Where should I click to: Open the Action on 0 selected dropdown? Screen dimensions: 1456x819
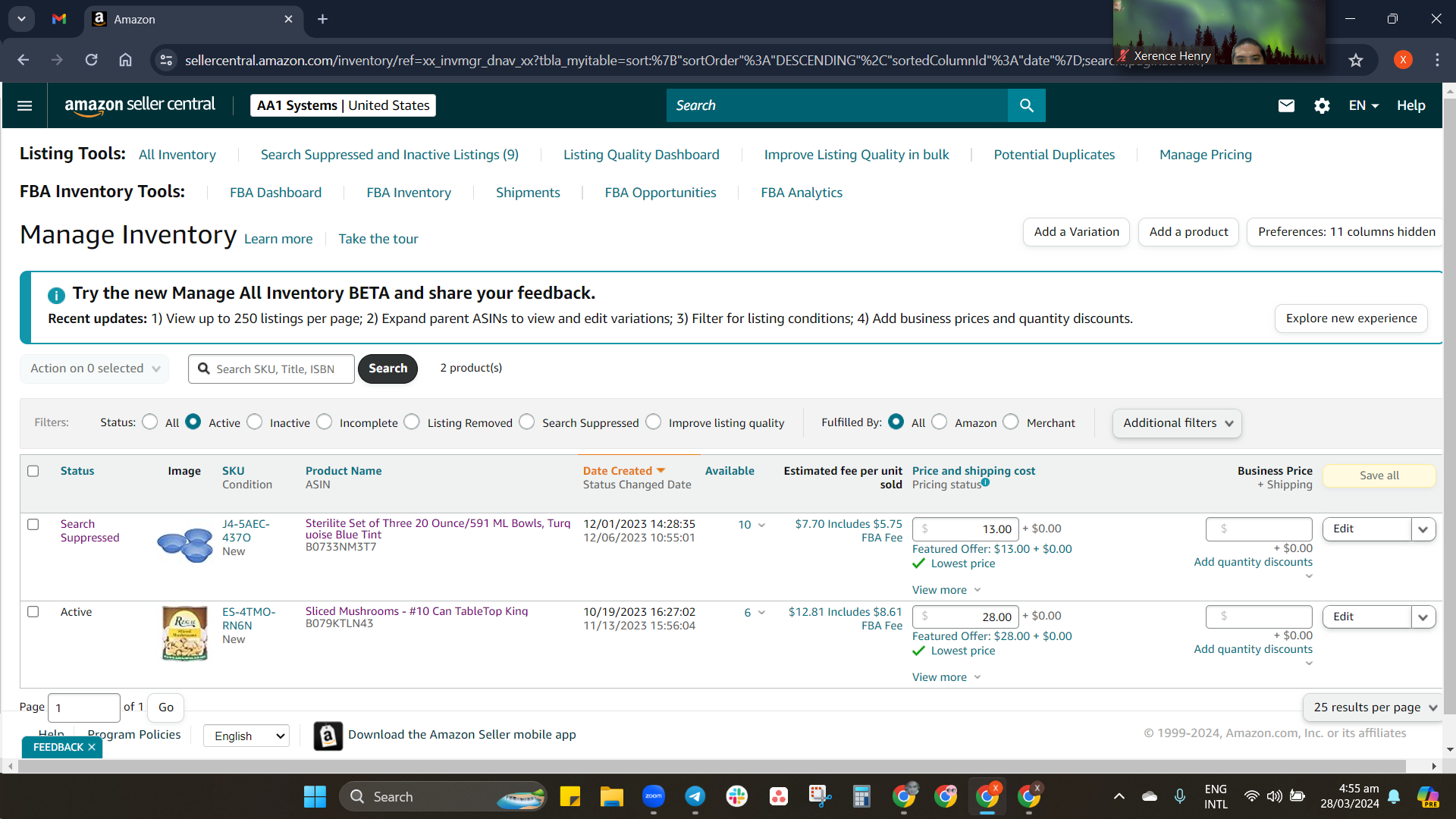(x=95, y=369)
